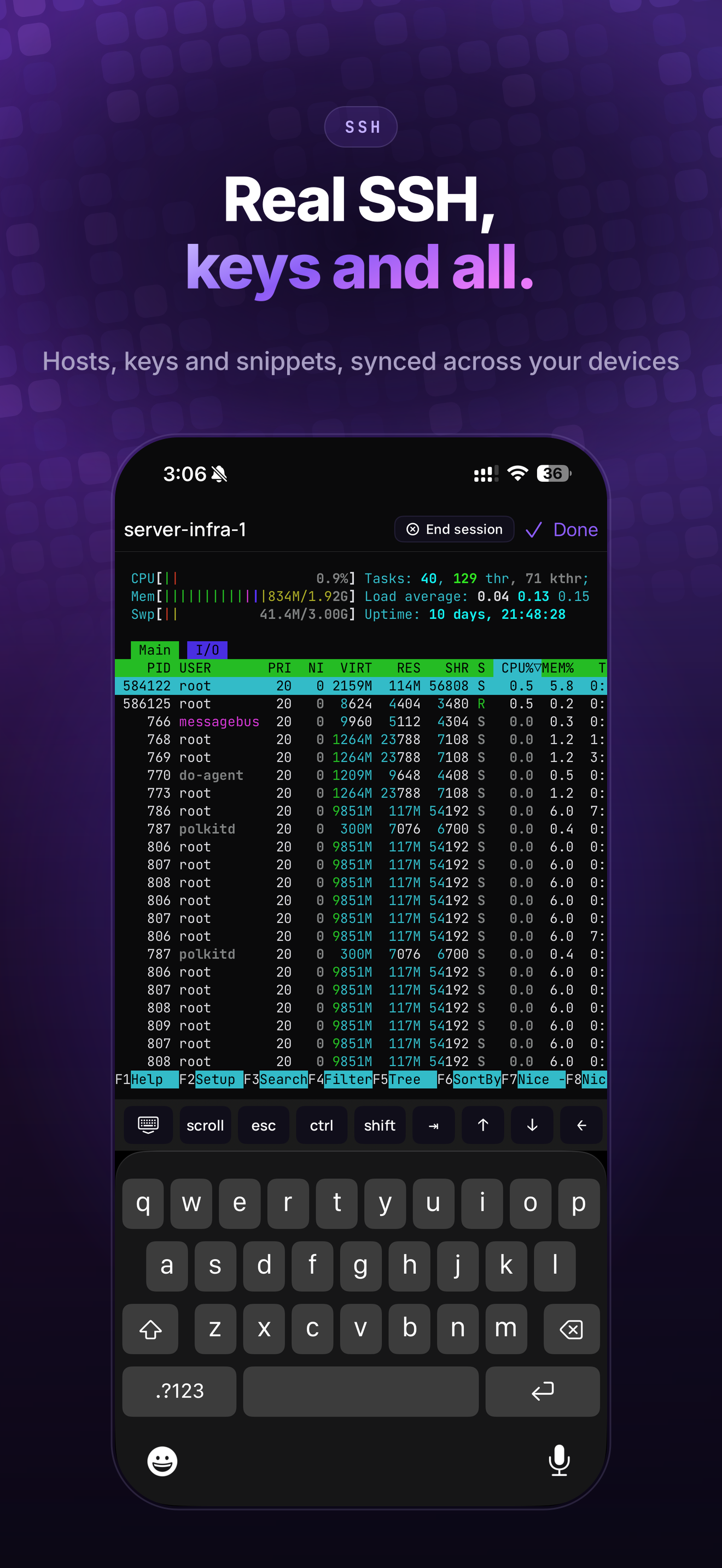Tap the End session button
The width and height of the screenshot is (722, 1568).
[x=454, y=529]
